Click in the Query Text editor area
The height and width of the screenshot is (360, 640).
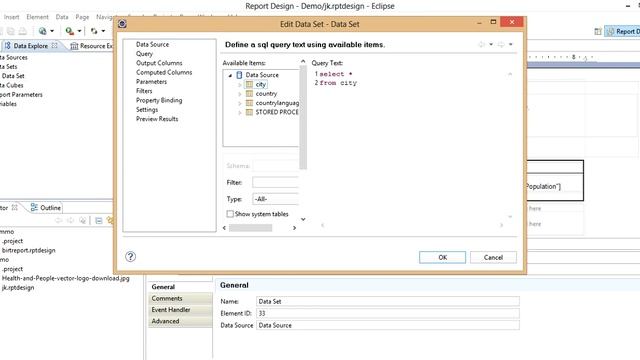click(x=410, y=147)
